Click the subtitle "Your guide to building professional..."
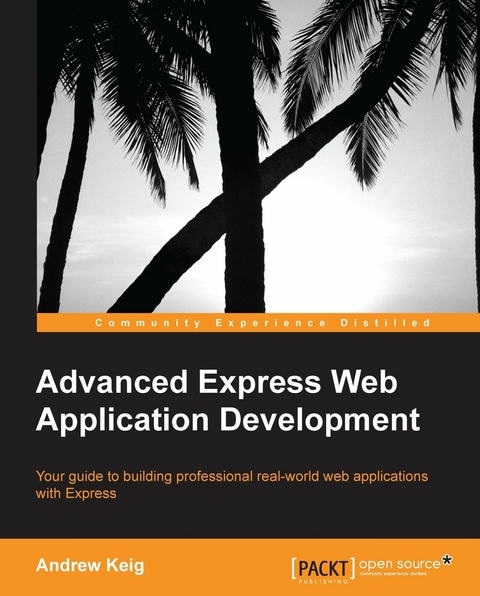This screenshot has width=480, height=596. pos(232,484)
